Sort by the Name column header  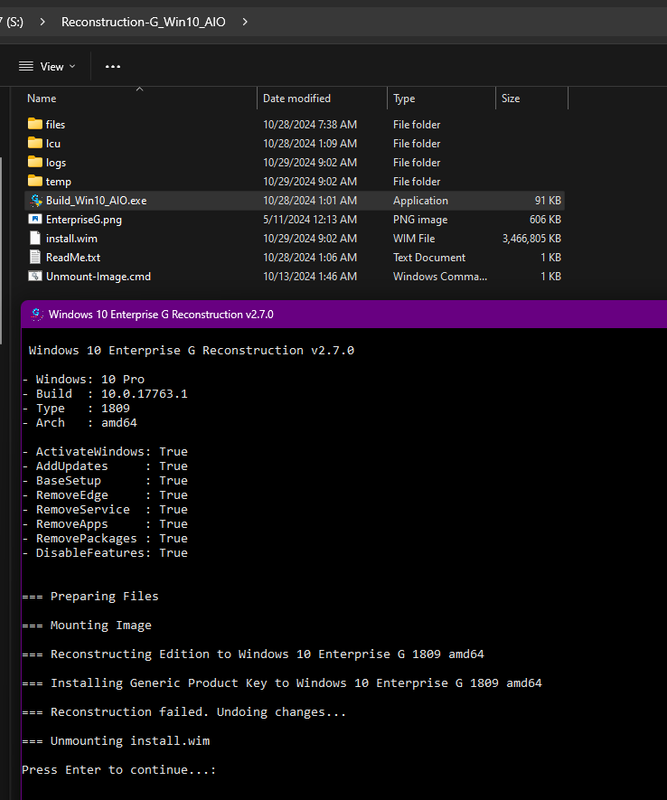41,98
